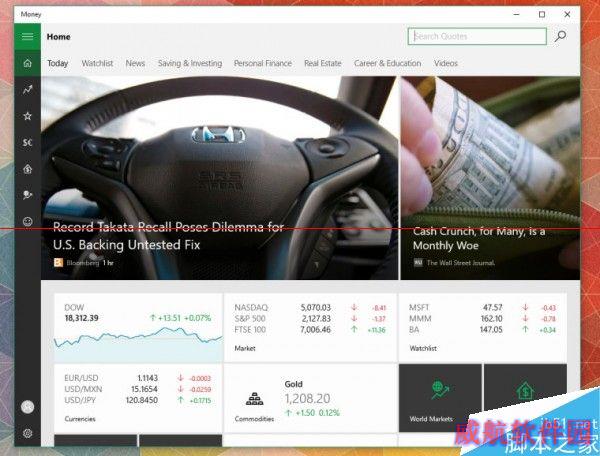Select the USD/MXN currency row
The width and height of the screenshot is (600, 456).
[x=138, y=389]
